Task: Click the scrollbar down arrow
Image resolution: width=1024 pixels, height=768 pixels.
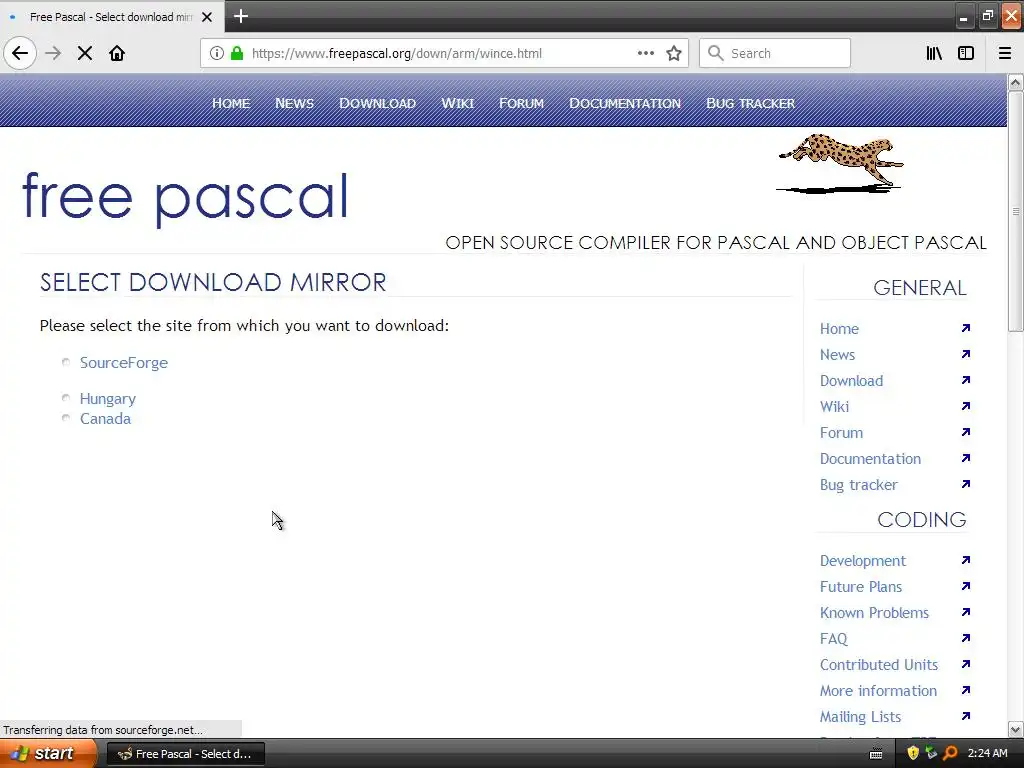Action: pos(1016,729)
